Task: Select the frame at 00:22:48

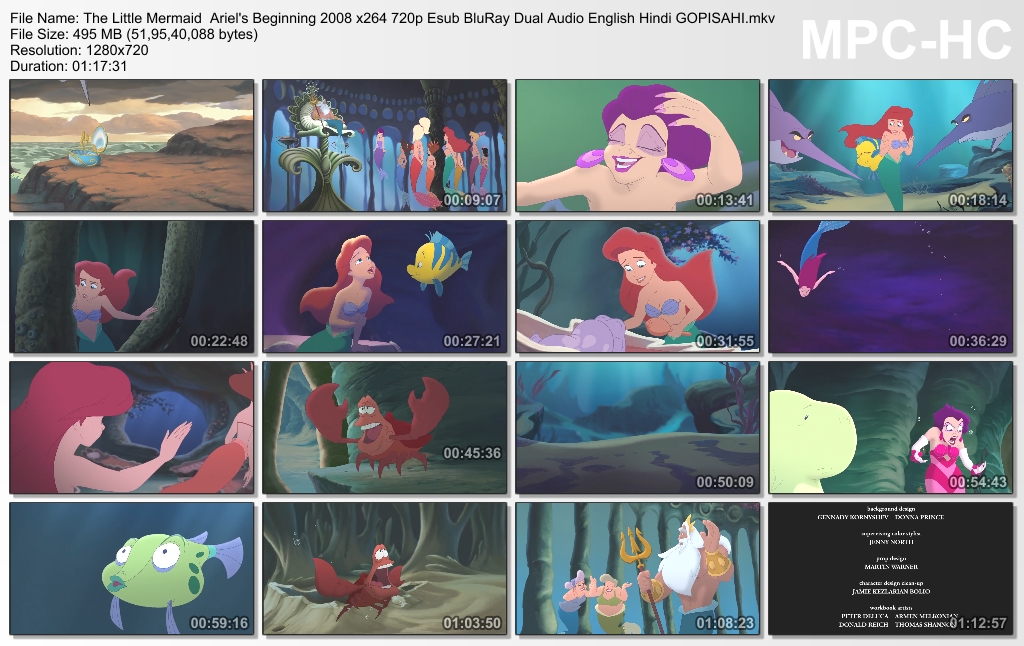Action: 132,287
